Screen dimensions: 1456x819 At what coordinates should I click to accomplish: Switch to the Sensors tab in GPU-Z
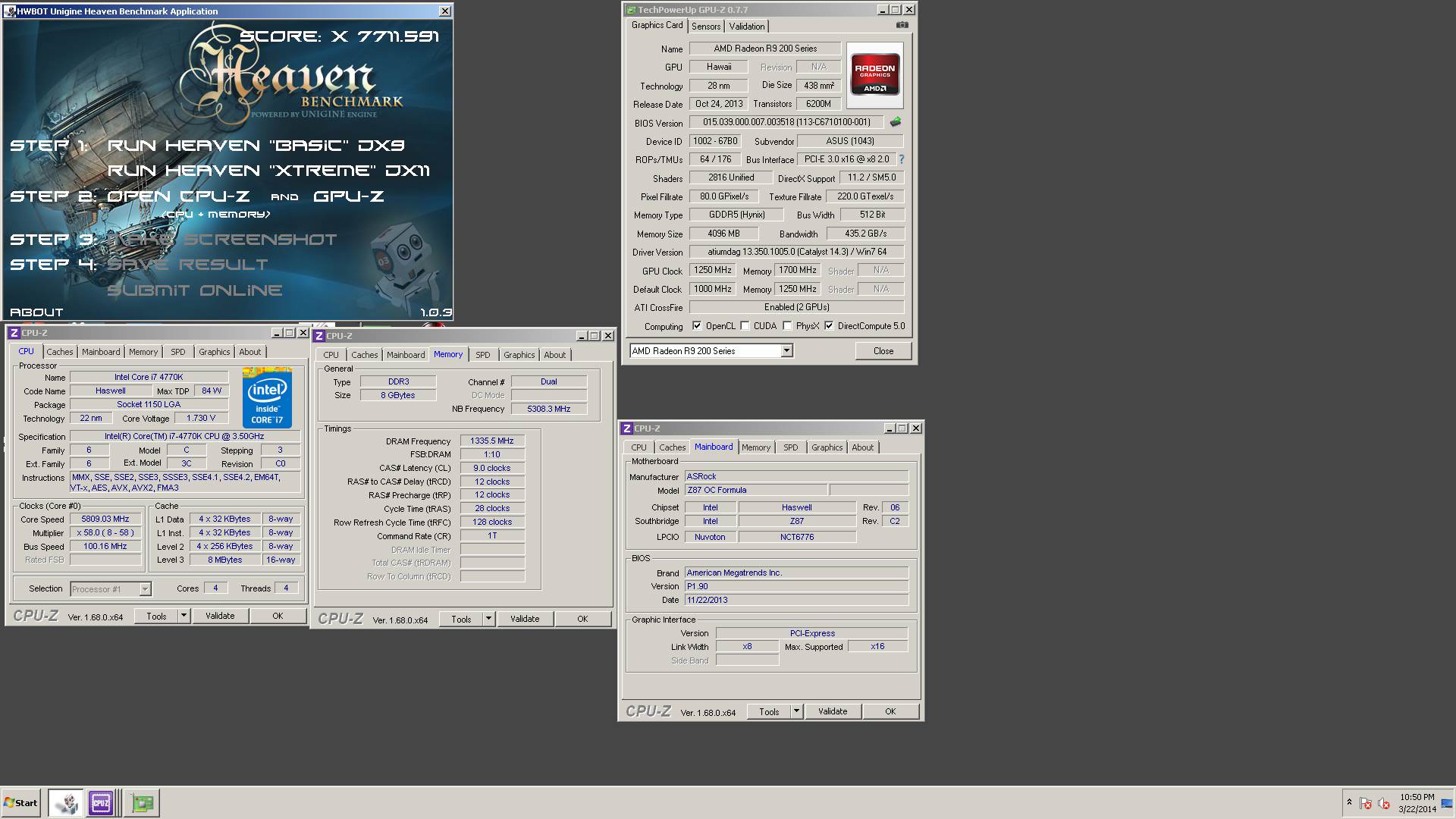click(706, 26)
